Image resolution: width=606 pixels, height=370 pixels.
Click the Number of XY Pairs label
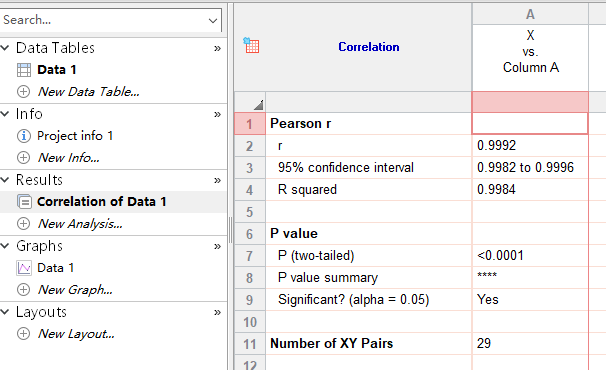[332, 344]
